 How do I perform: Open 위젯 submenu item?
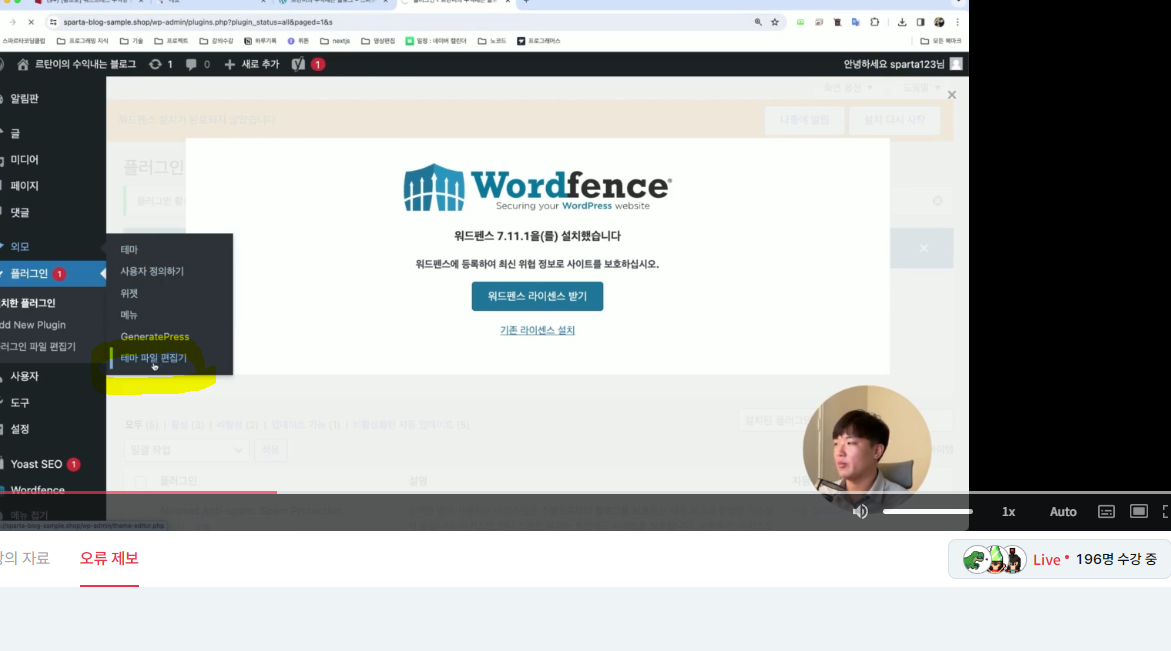[129, 293]
